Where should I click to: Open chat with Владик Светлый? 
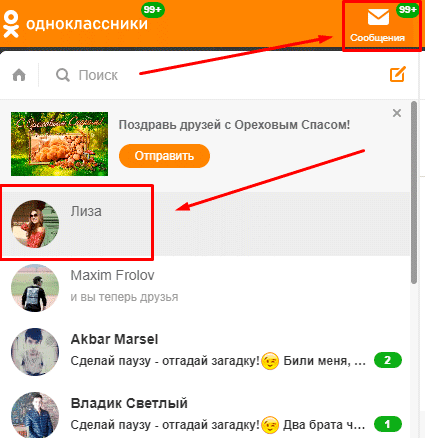point(205,413)
